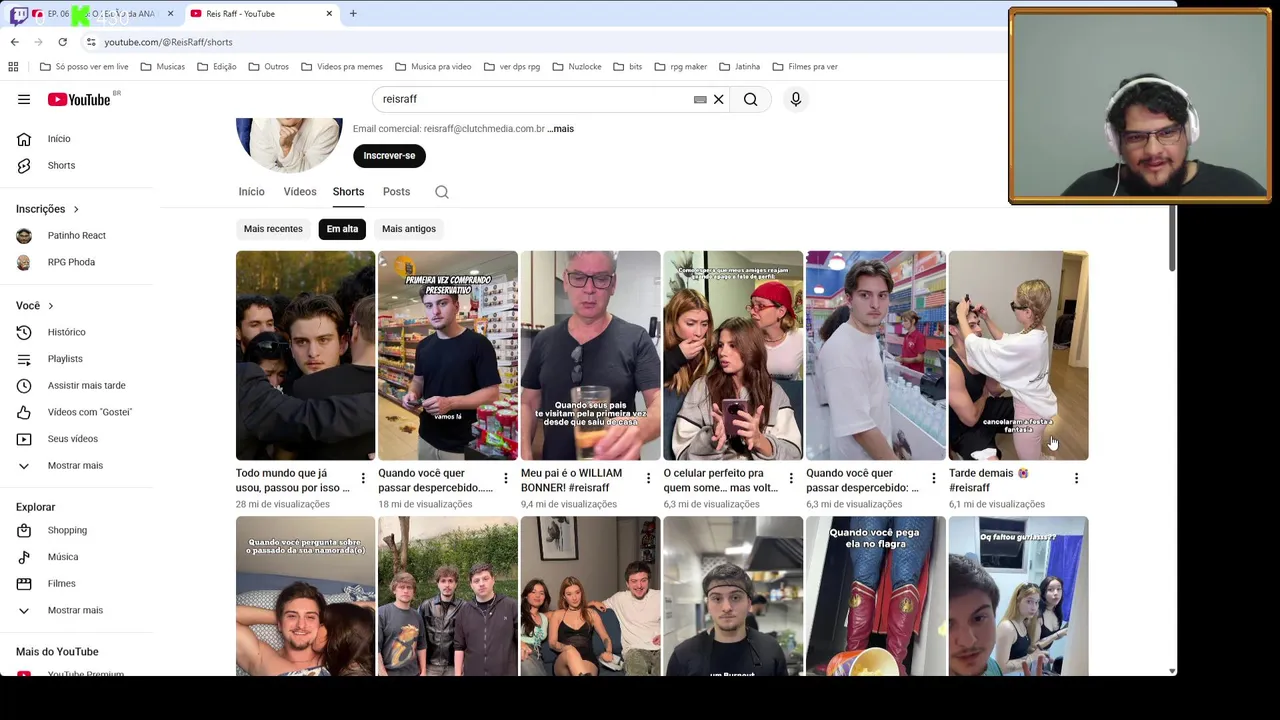Clear the search text with the X icon
Screen dimensions: 1280x720
[x=718, y=99]
